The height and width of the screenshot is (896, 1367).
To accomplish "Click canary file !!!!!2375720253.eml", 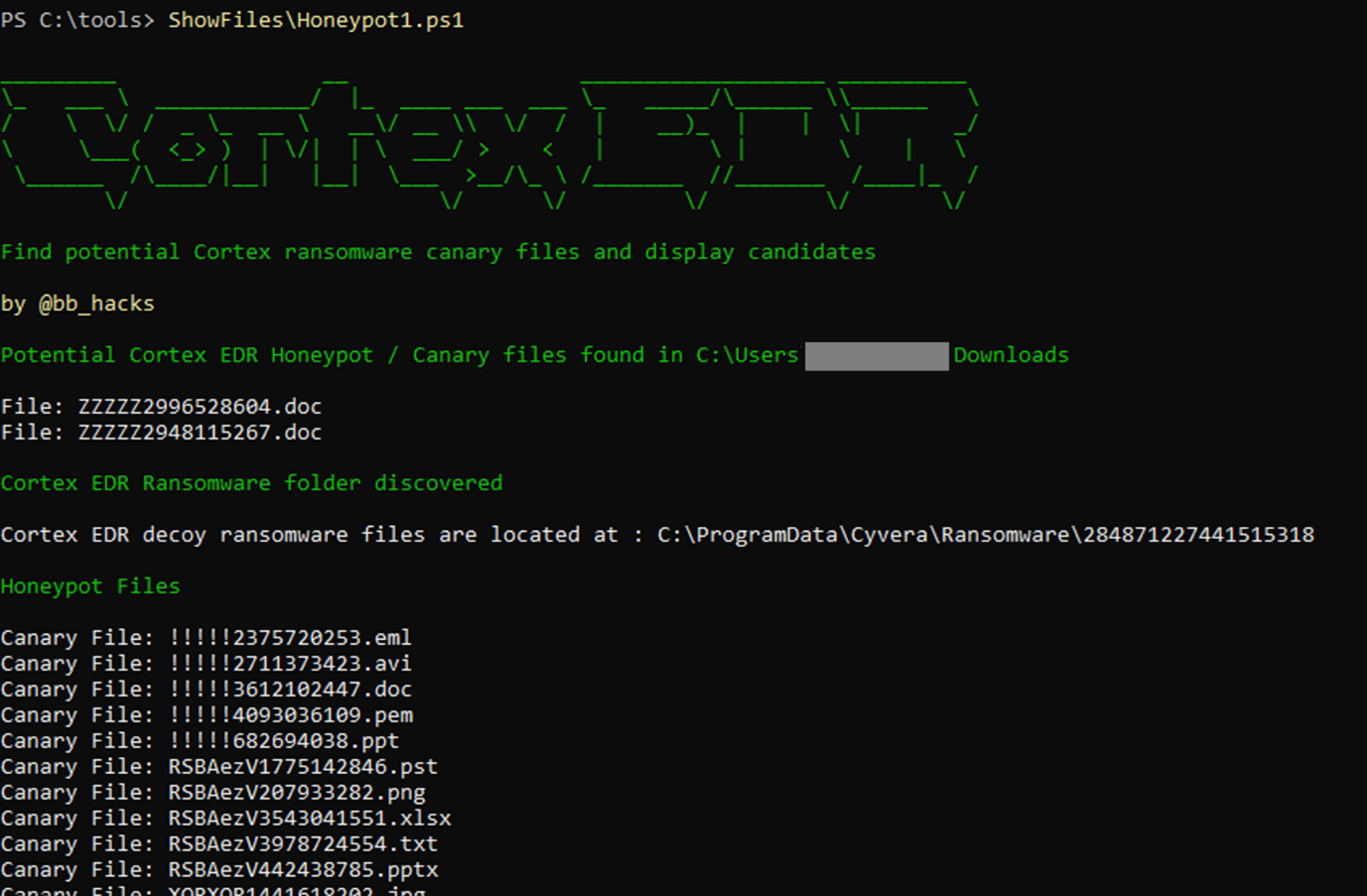I will (x=290, y=638).
